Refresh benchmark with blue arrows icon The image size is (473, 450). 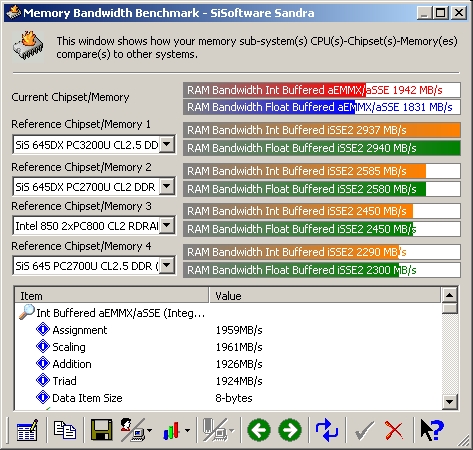pyautogui.click(x=327, y=430)
